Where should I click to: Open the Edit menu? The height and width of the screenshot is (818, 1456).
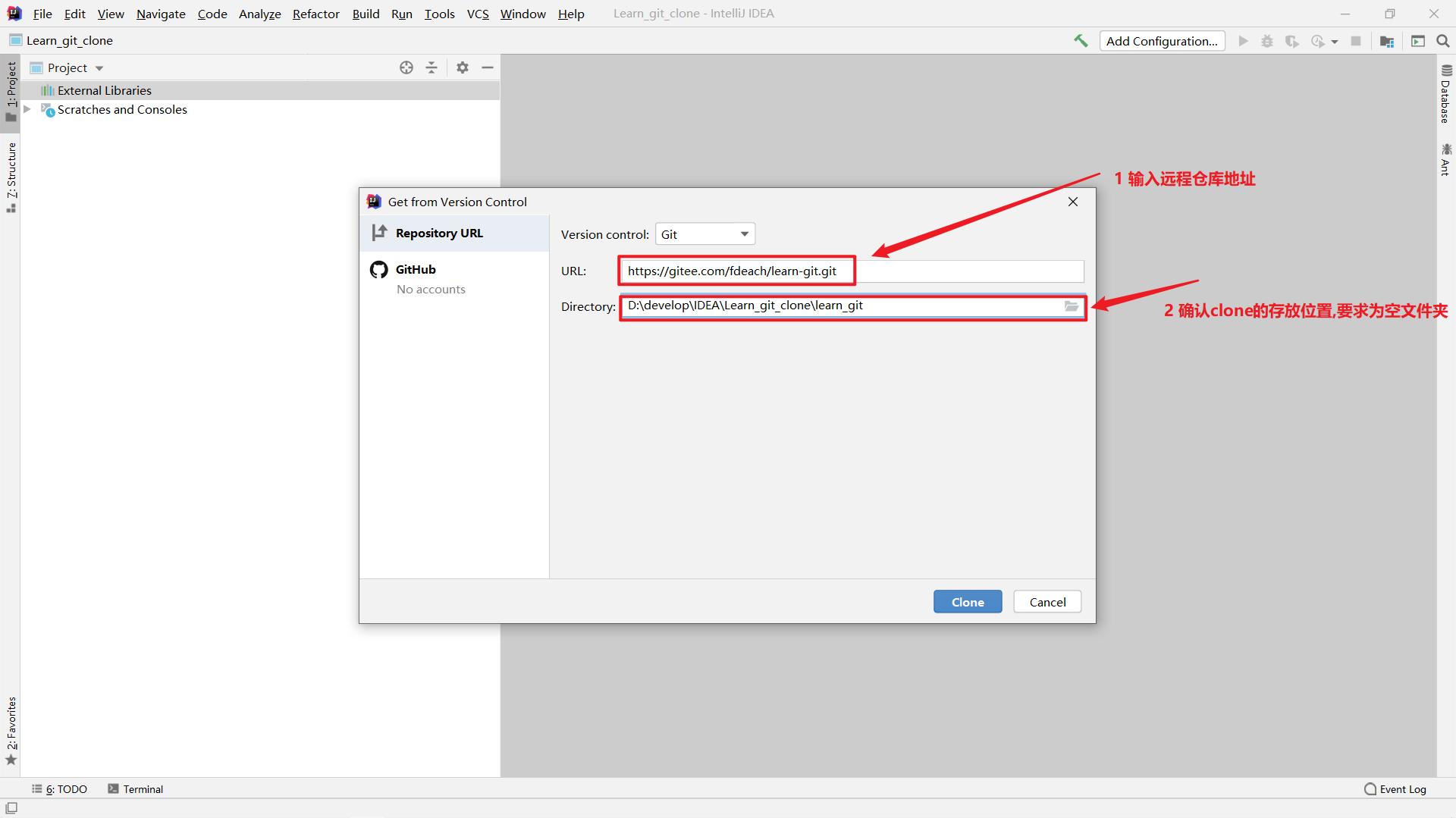pyautogui.click(x=74, y=14)
